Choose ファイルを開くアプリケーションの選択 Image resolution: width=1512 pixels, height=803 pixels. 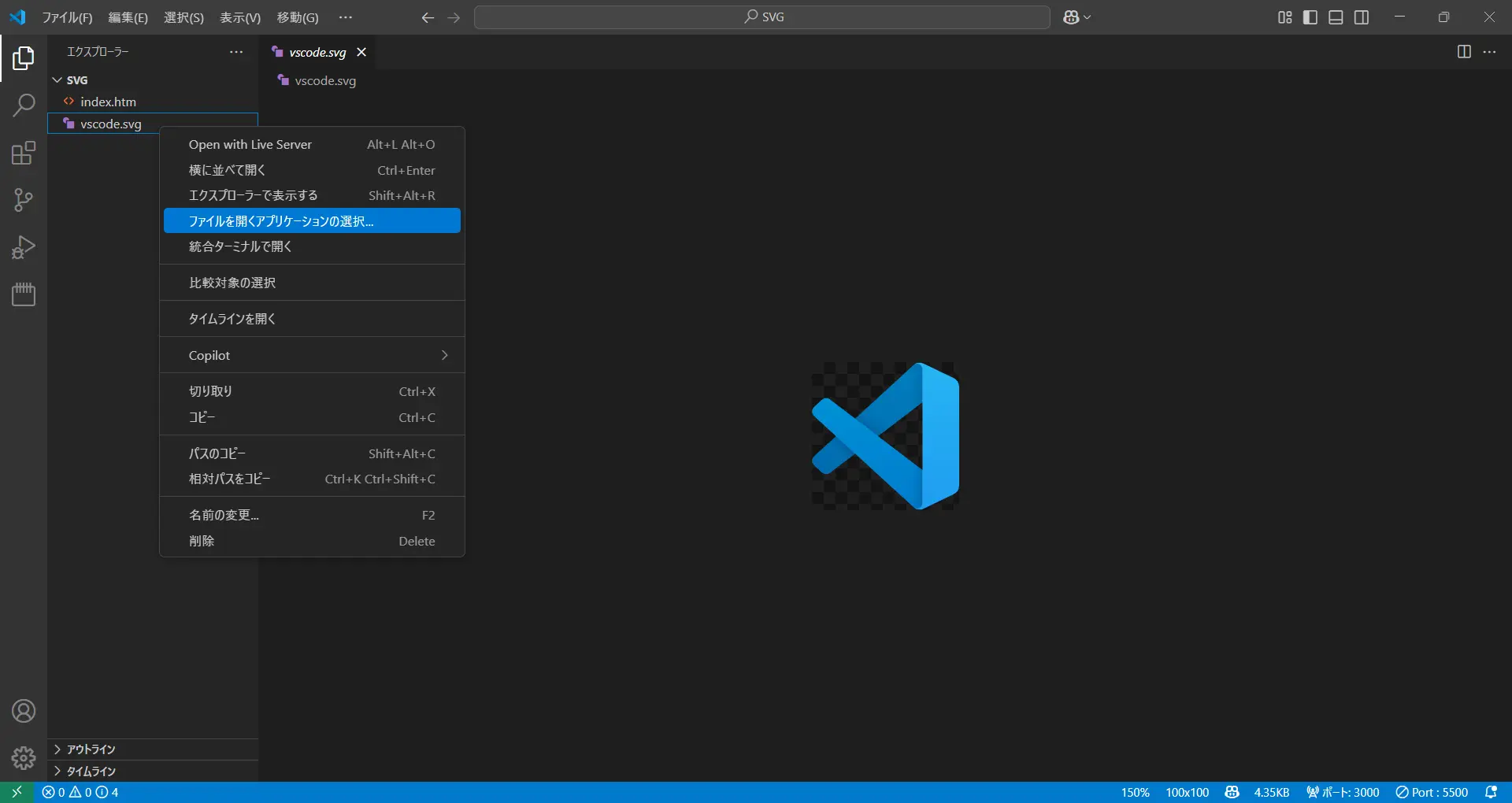[x=312, y=220]
